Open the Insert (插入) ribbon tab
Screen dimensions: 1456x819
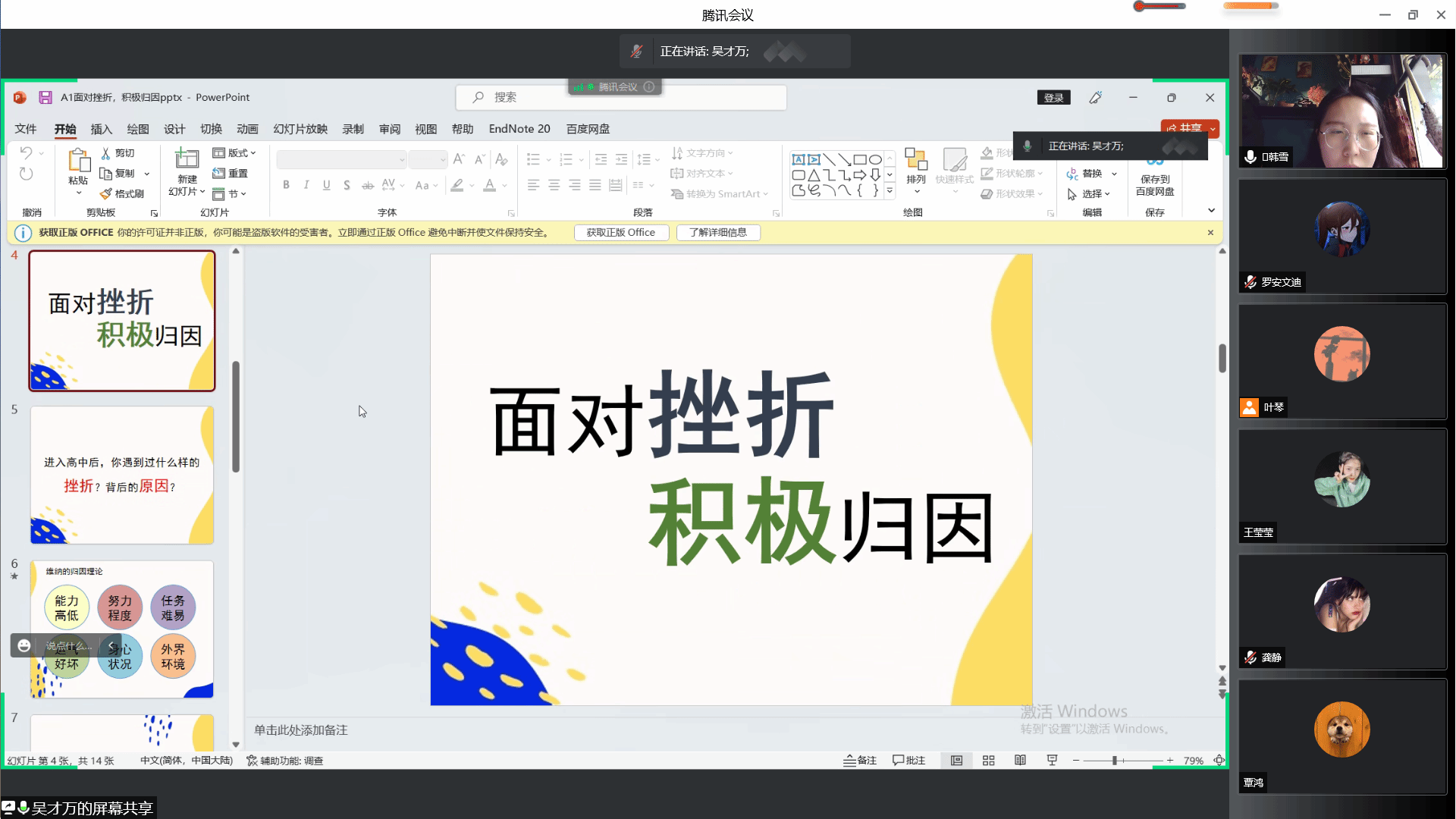[101, 129]
